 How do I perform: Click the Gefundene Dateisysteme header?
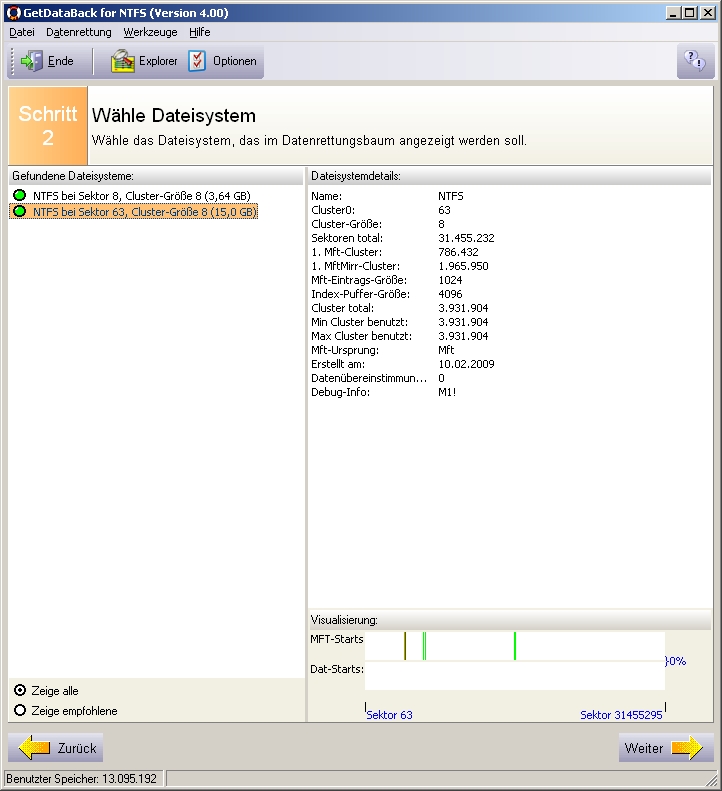pos(156,176)
